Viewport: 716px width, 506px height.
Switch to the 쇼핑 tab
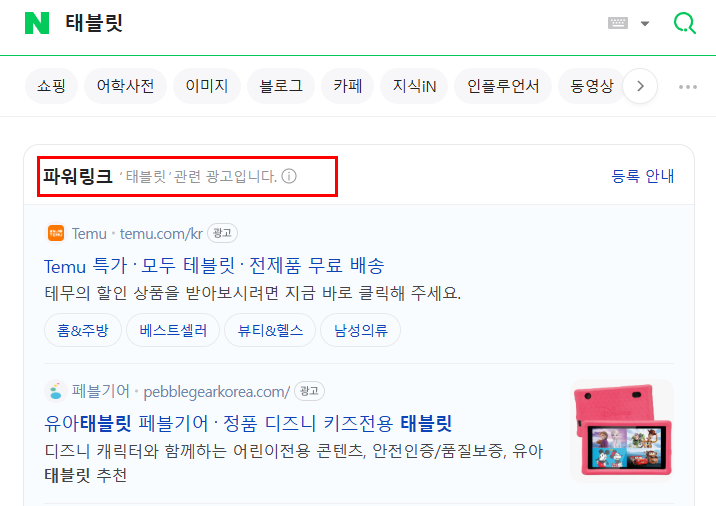point(51,86)
